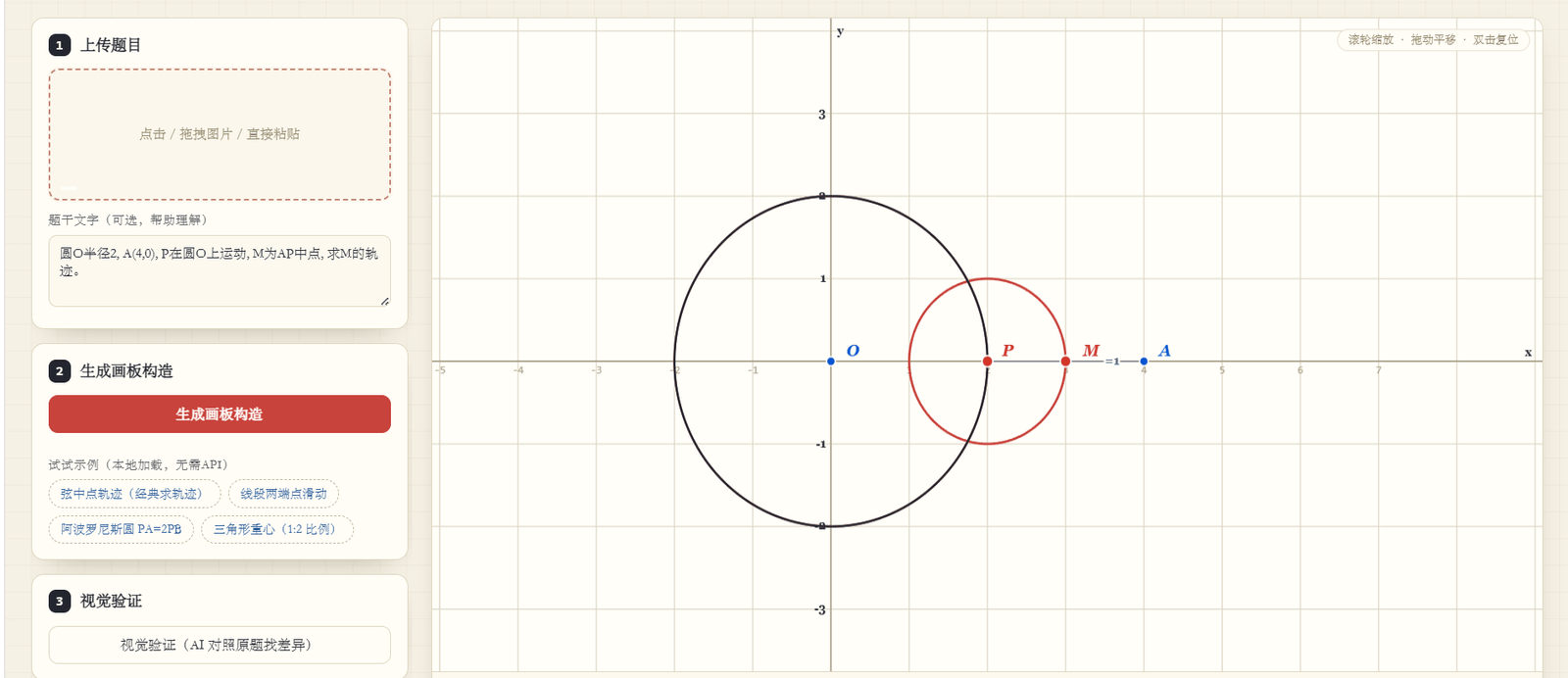Click the red locus circle top edge

point(987,279)
